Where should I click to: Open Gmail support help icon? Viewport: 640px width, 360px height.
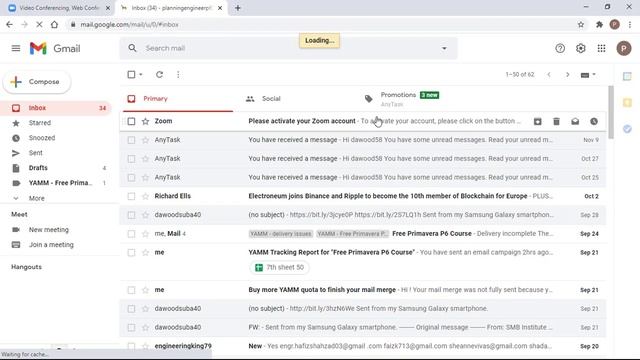pyautogui.click(x=560, y=49)
